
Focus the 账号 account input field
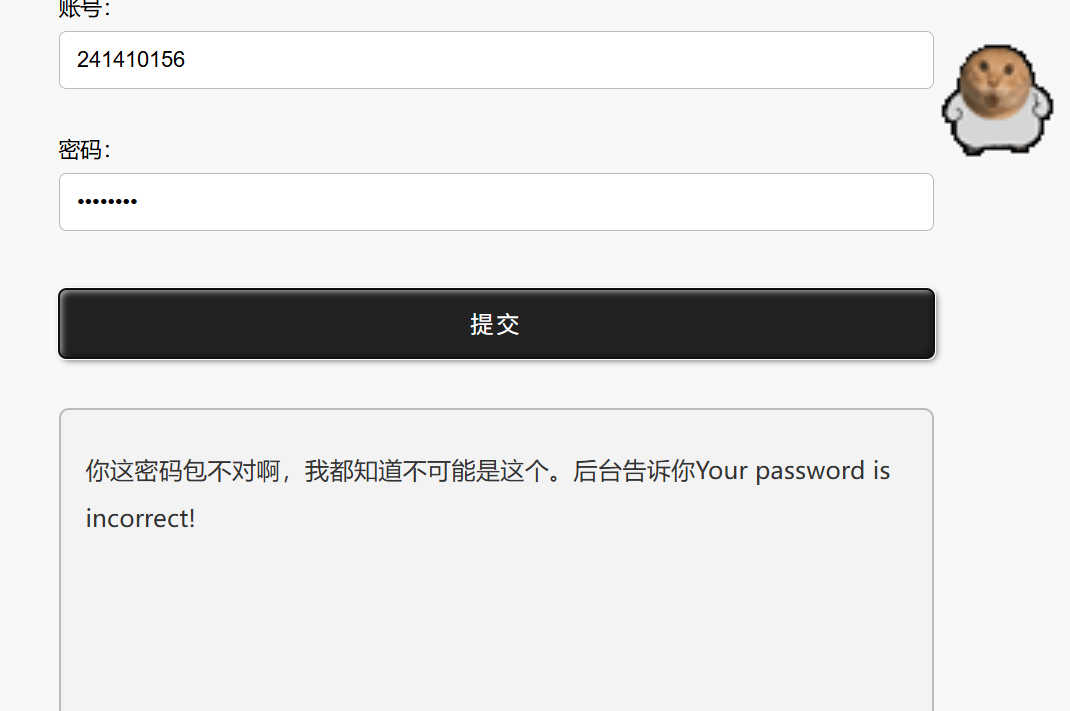pyautogui.click(x=496, y=60)
